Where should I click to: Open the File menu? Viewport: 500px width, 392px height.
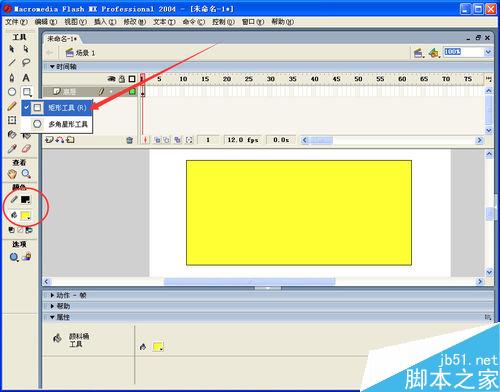point(16,22)
